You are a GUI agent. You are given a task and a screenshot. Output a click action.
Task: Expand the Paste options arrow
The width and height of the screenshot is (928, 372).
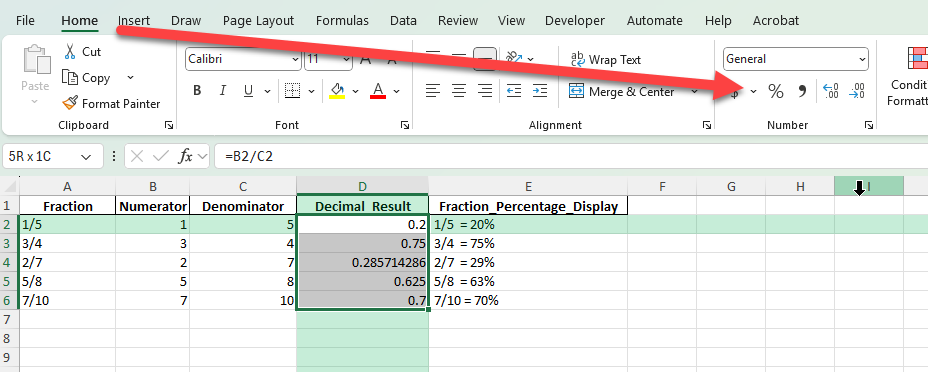point(34,102)
